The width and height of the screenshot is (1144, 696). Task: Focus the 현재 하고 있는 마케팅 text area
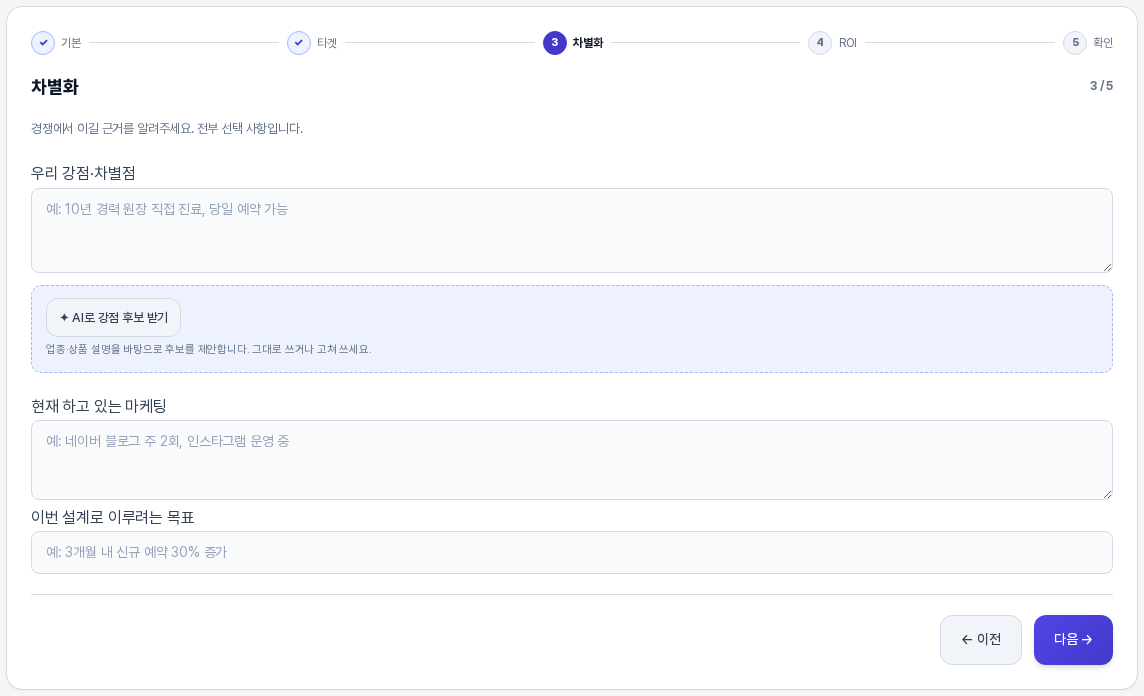coord(572,460)
